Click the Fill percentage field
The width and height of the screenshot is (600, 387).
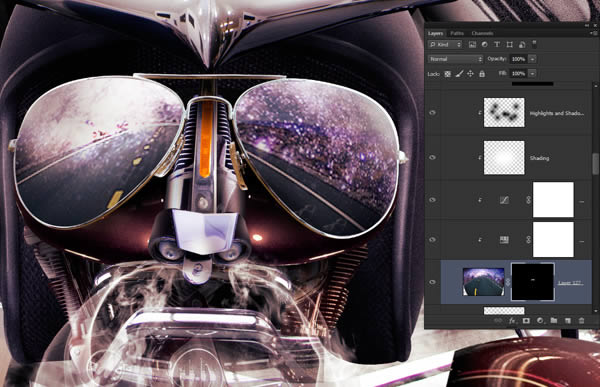coord(518,73)
